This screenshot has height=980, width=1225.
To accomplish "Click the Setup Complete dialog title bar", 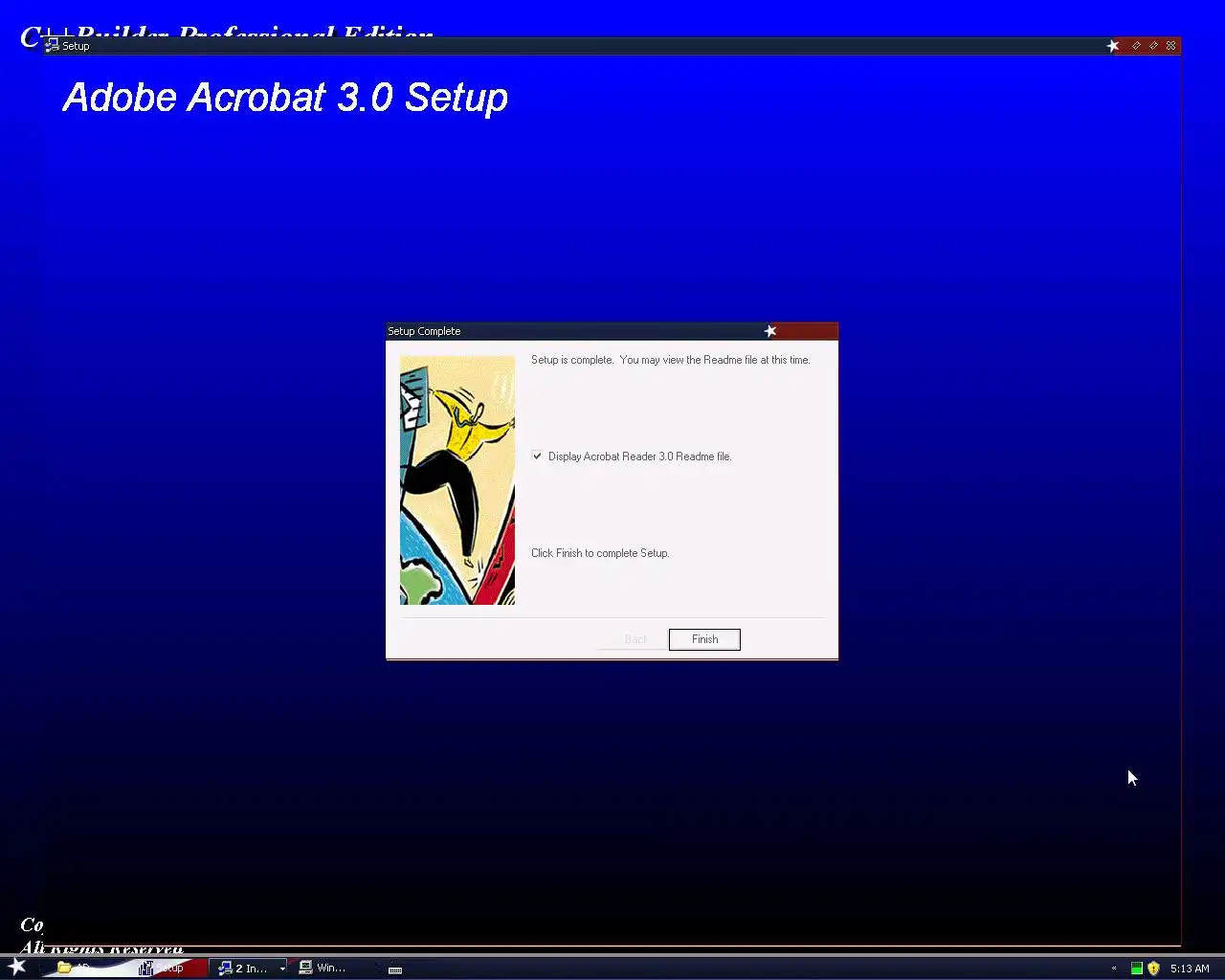I will (612, 331).
